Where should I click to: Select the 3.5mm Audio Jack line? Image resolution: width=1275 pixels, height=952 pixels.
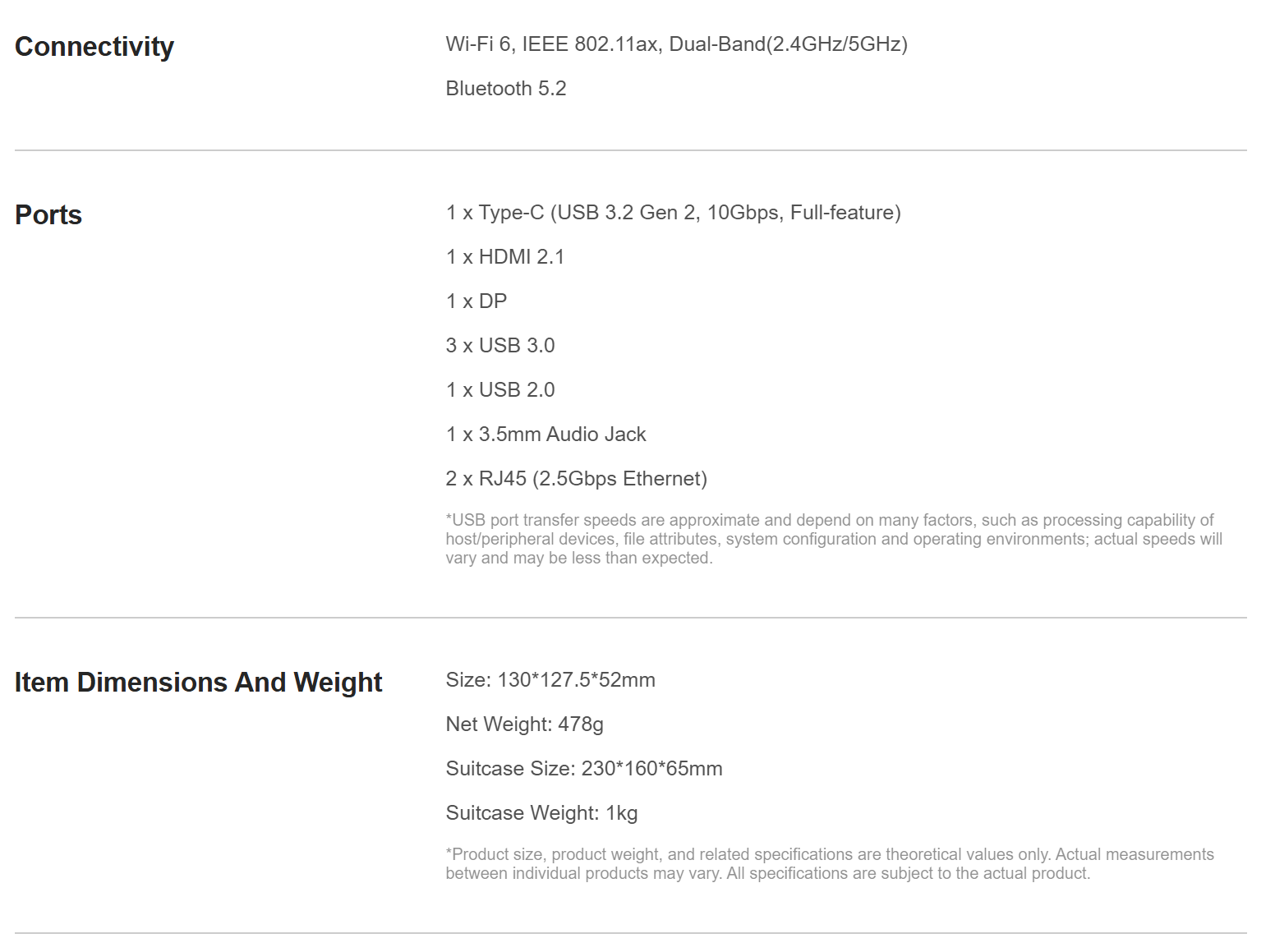pos(545,435)
